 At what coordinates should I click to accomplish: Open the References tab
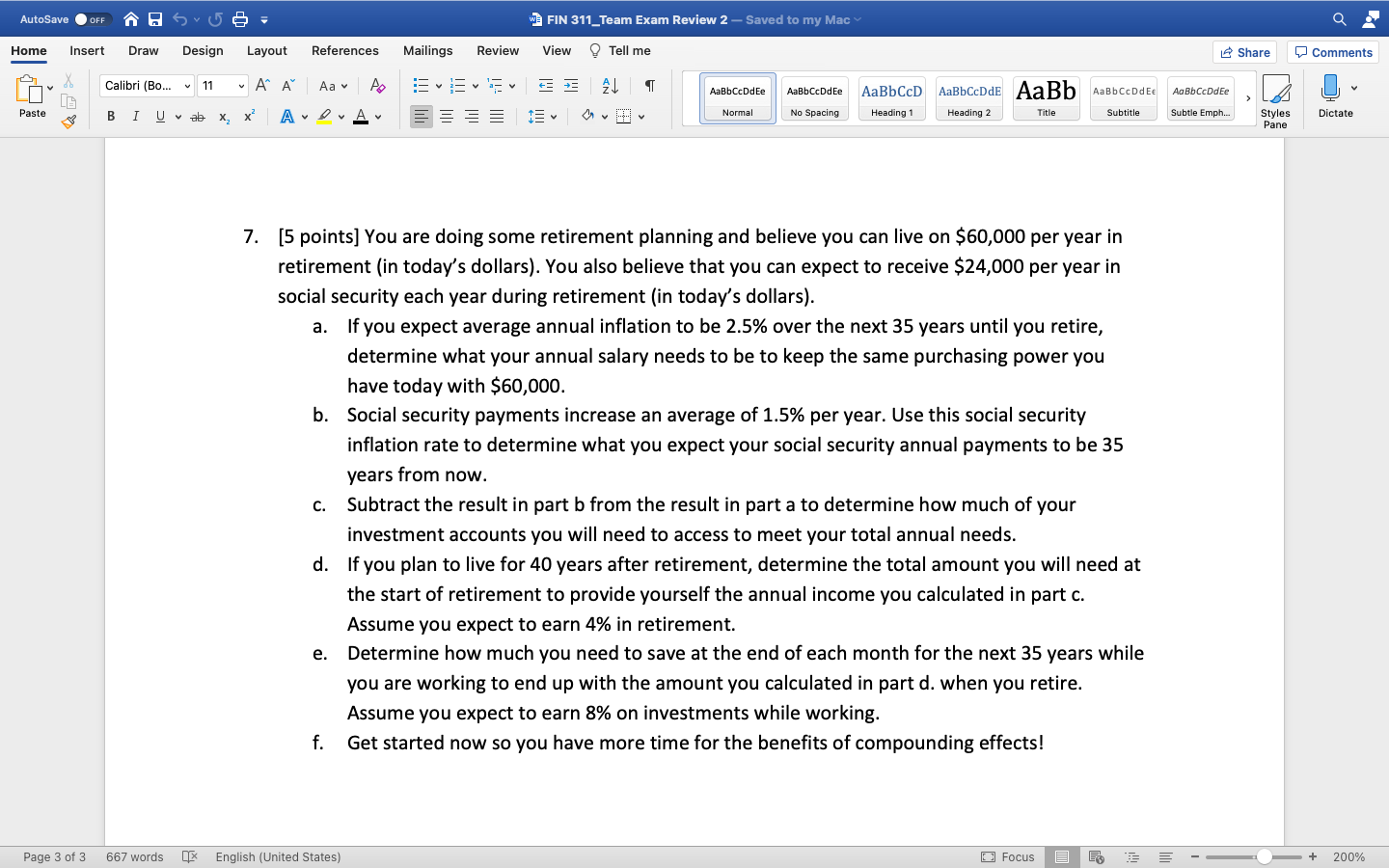point(345,50)
